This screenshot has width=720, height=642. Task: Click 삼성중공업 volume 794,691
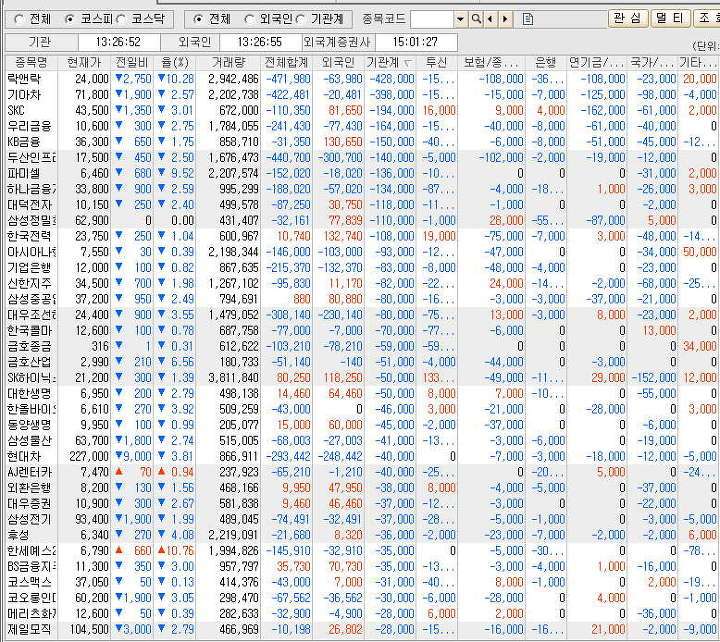[239, 299]
